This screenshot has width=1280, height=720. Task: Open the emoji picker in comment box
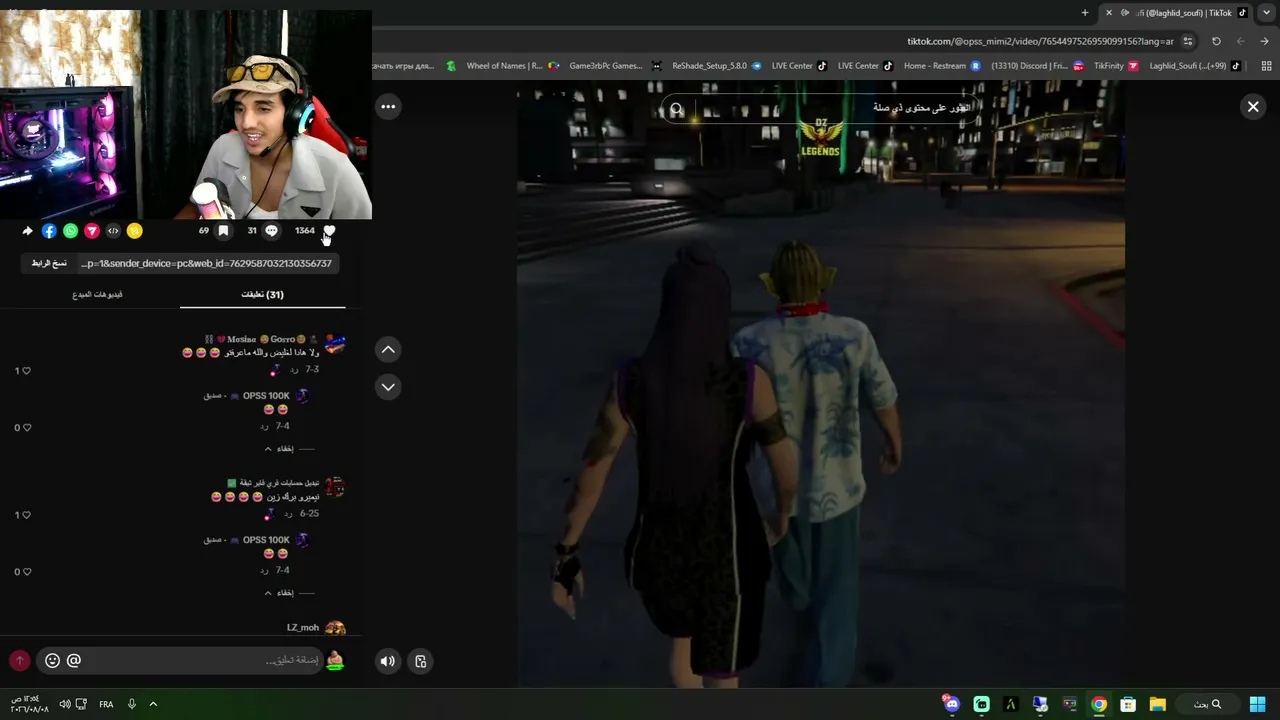[x=52, y=661]
